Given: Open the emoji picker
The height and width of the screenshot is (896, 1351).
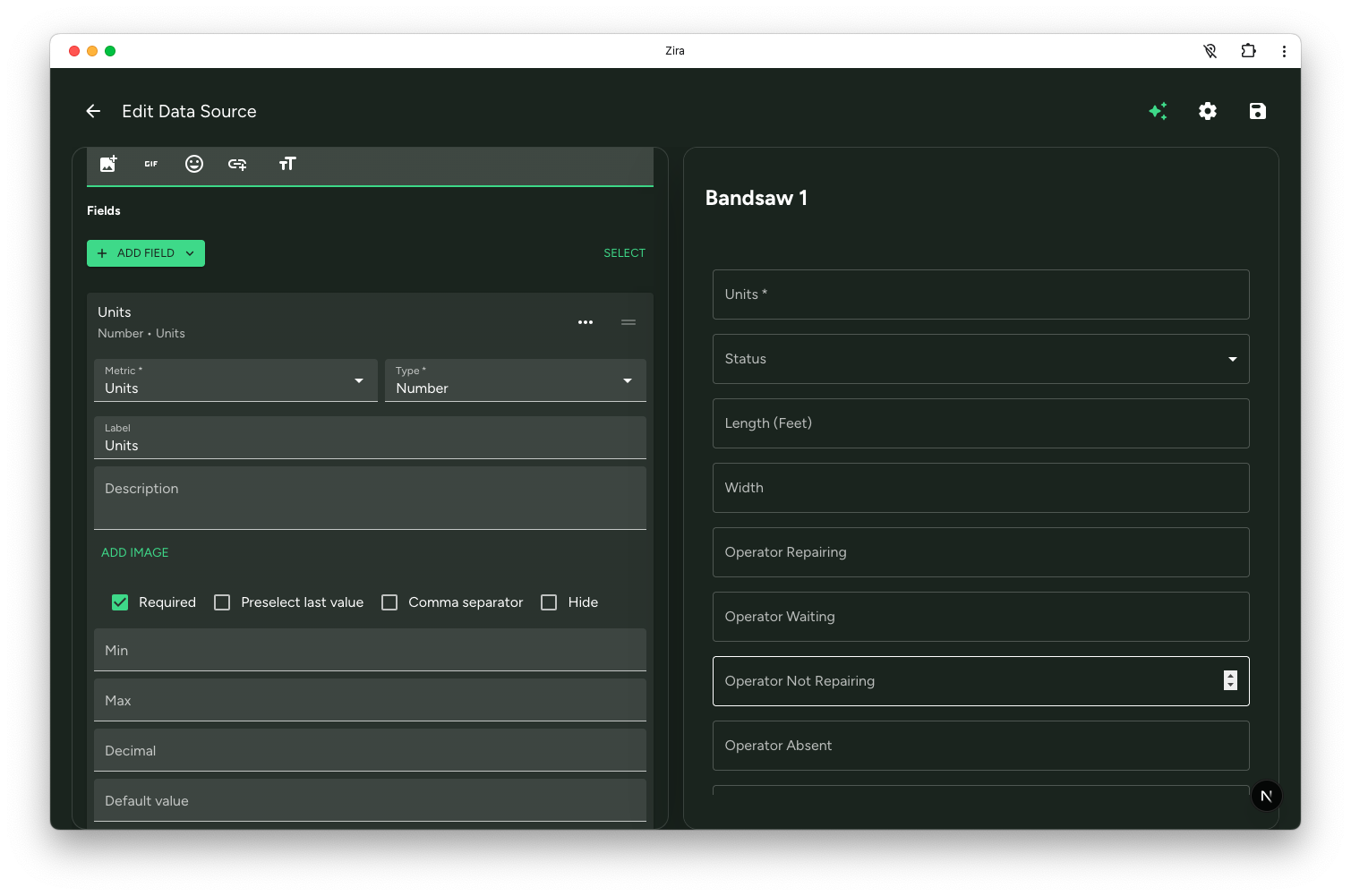Looking at the screenshot, I should (194, 164).
